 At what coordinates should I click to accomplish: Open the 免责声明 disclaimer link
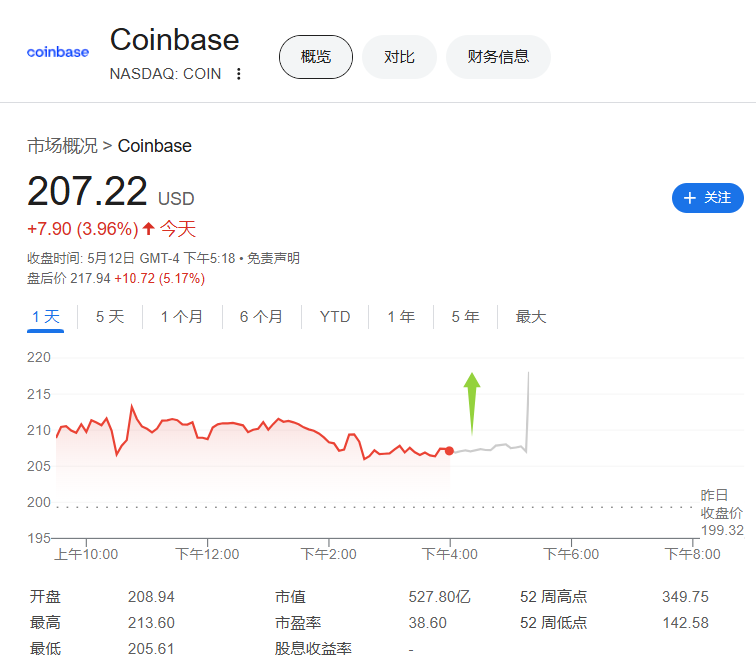pyautogui.click(x=273, y=258)
